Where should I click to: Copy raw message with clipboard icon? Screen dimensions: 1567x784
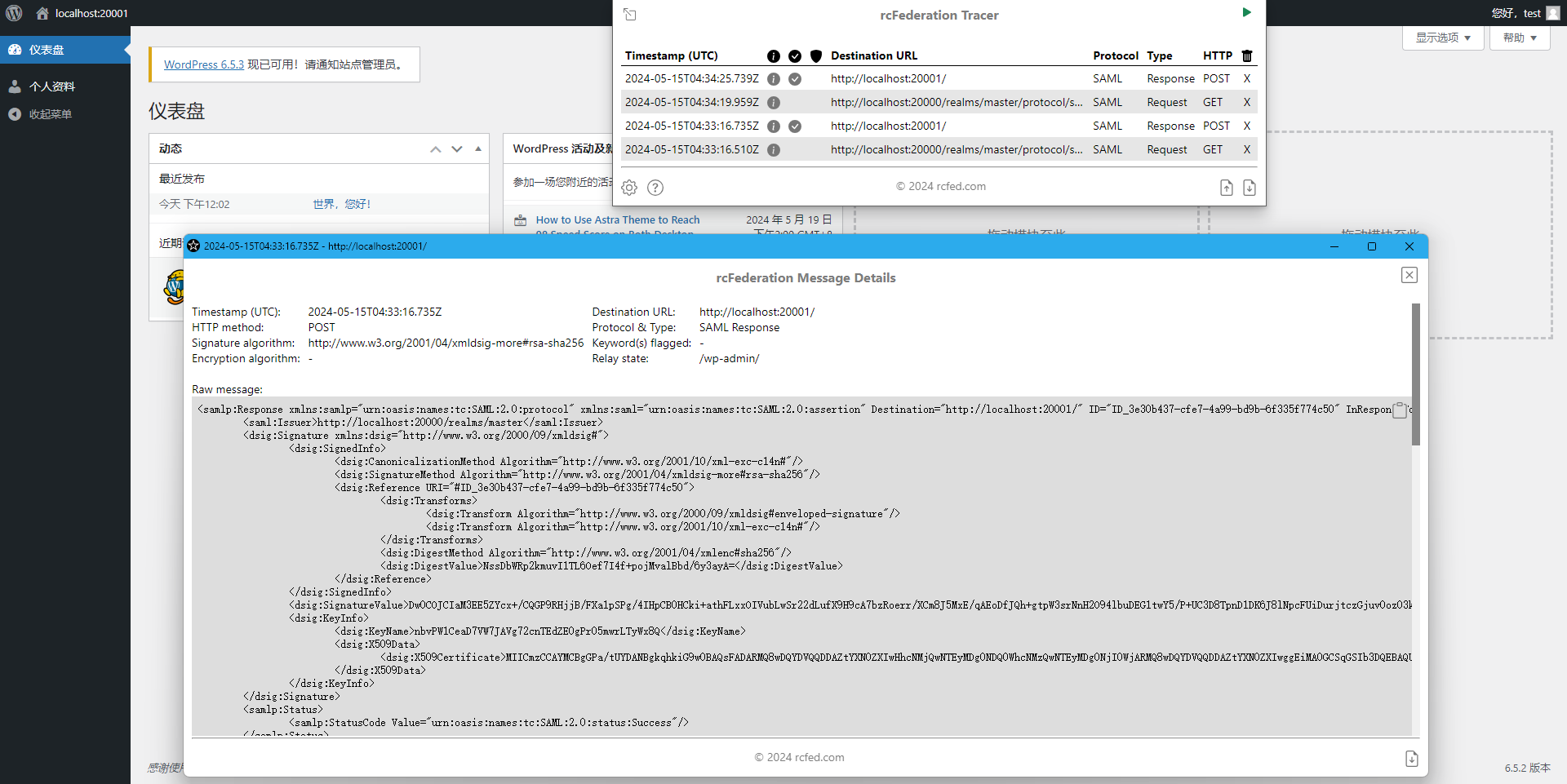click(x=1400, y=410)
